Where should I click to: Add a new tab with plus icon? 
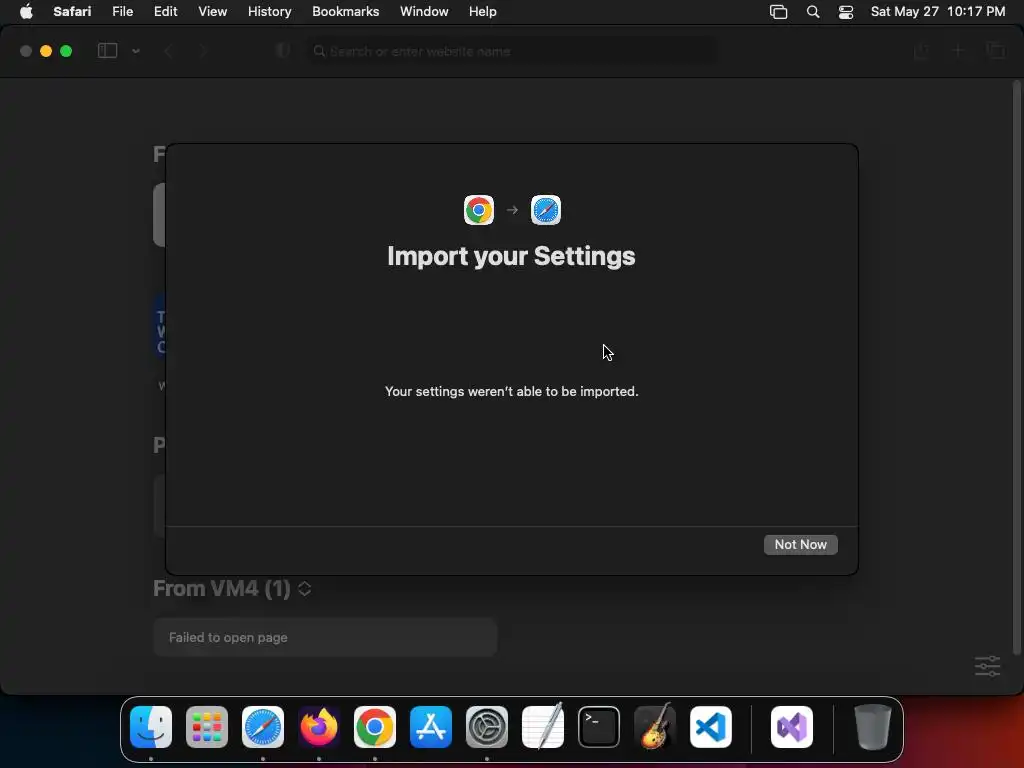958,51
